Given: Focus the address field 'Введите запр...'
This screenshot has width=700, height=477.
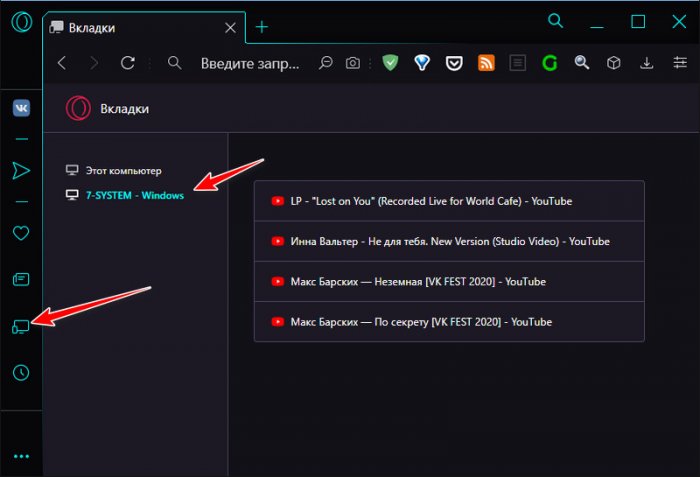Looking at the screenshot, I should pyautogui.click(x=250, y=63).
